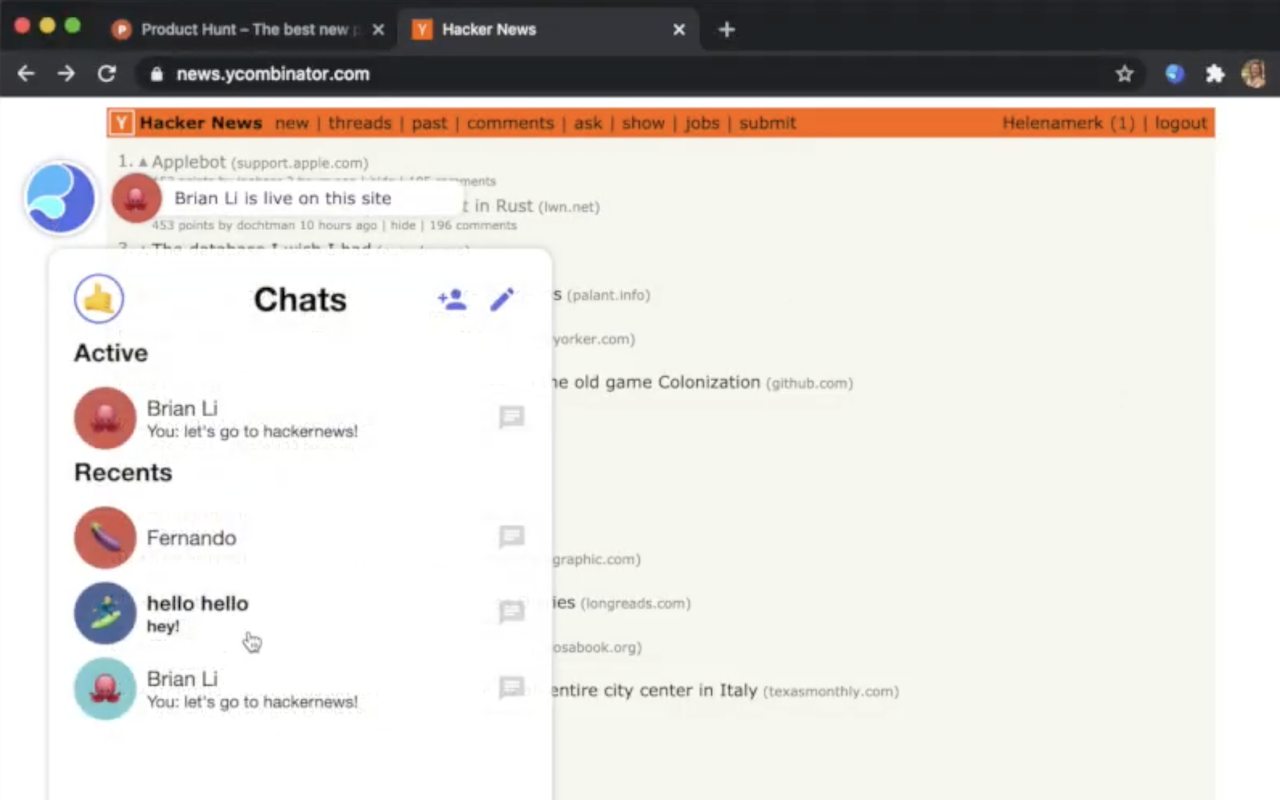1280x800 pixels.
Task: Select Fernando's eggplant avatar
Action: pos(105,538)
